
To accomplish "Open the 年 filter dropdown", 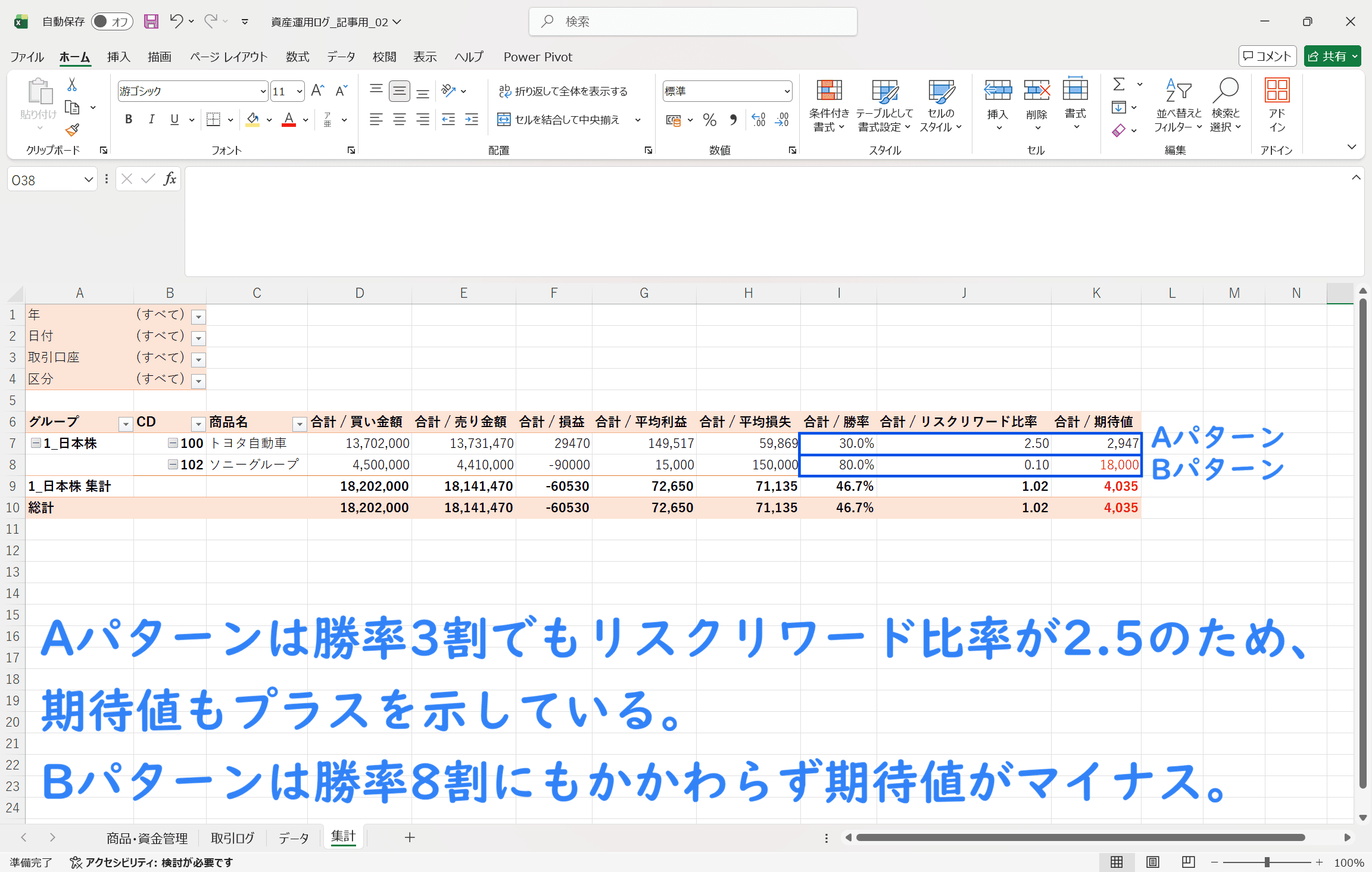I will click(x=199, y=317).
